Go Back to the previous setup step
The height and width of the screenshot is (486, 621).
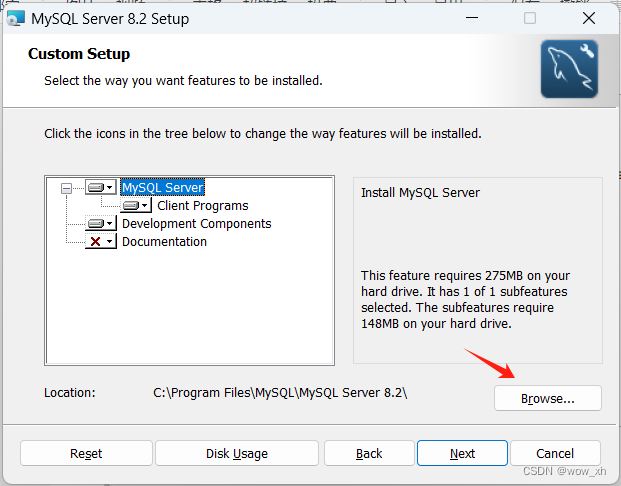click(x=369, y=453)
